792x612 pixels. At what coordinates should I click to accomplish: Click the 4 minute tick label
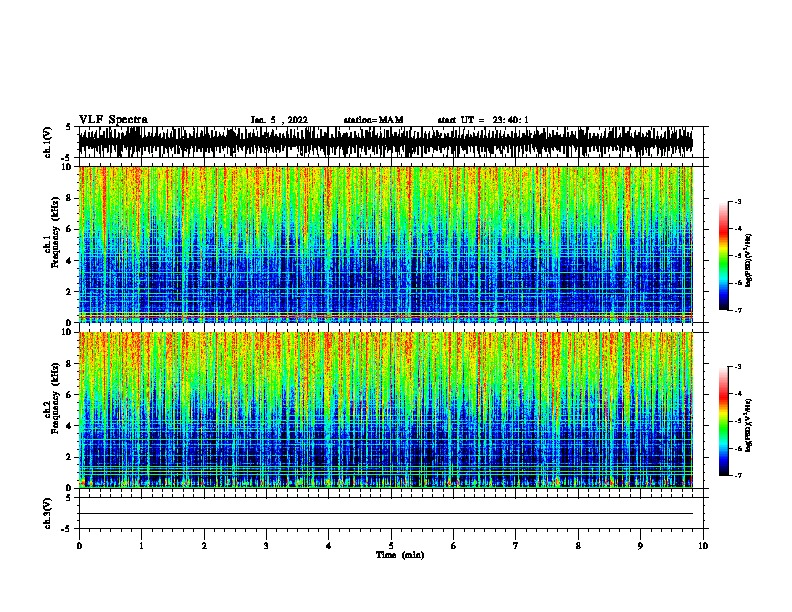tap(329, 546)
